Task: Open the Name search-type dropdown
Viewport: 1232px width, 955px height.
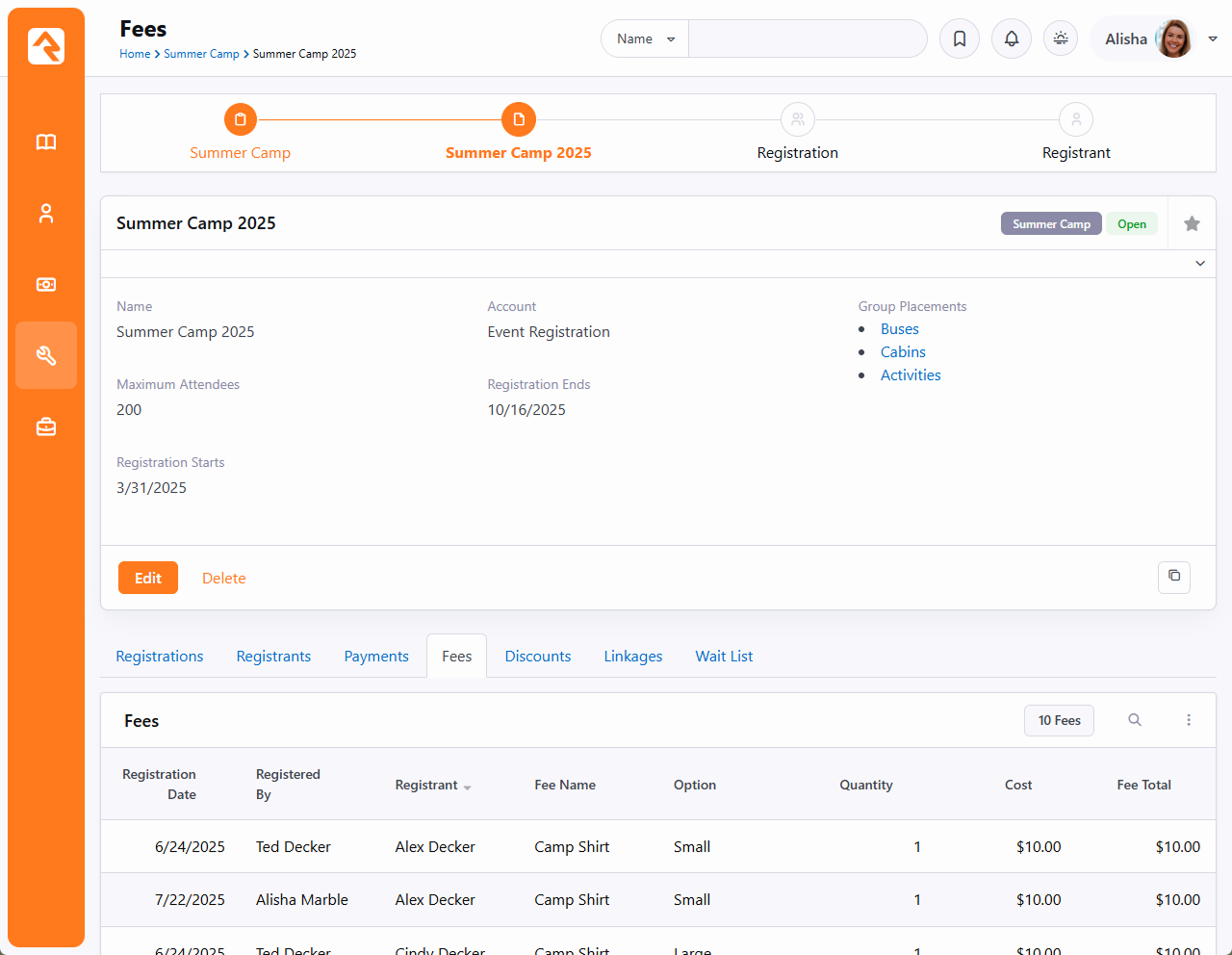Action: pyautogui.click(x=645, y=39)
